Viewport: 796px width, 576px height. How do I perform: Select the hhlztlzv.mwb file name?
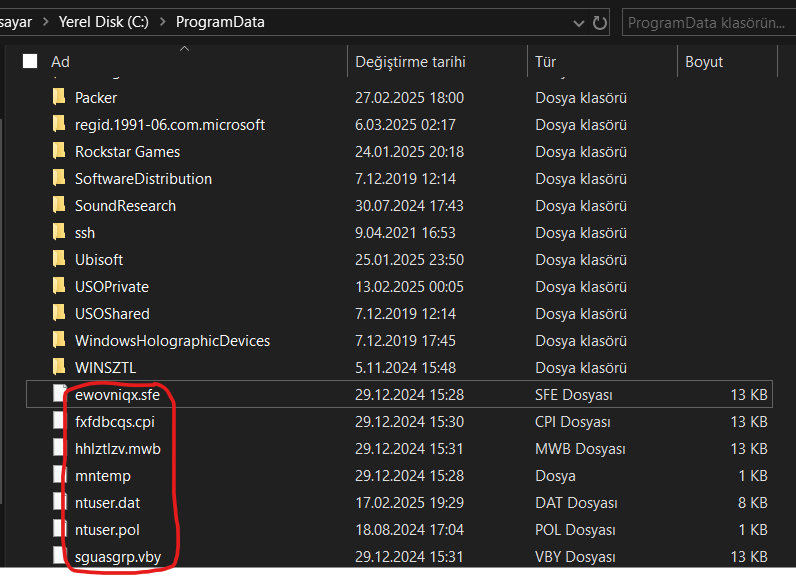(x=118, y=449)
